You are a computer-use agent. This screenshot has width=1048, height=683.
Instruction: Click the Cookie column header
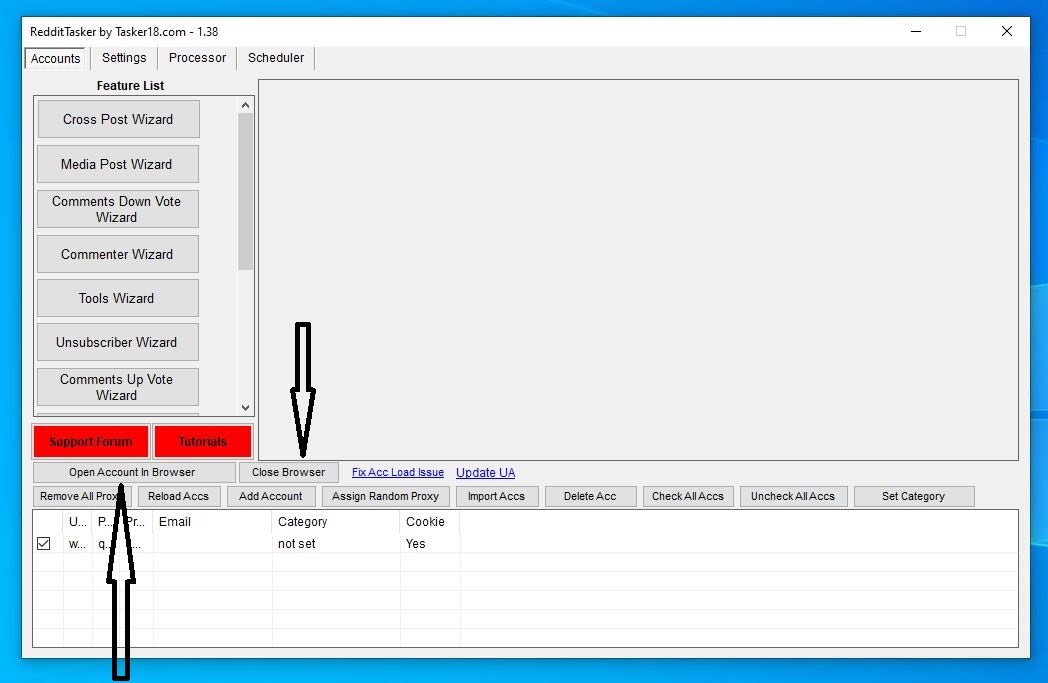(x=430, y=521)
